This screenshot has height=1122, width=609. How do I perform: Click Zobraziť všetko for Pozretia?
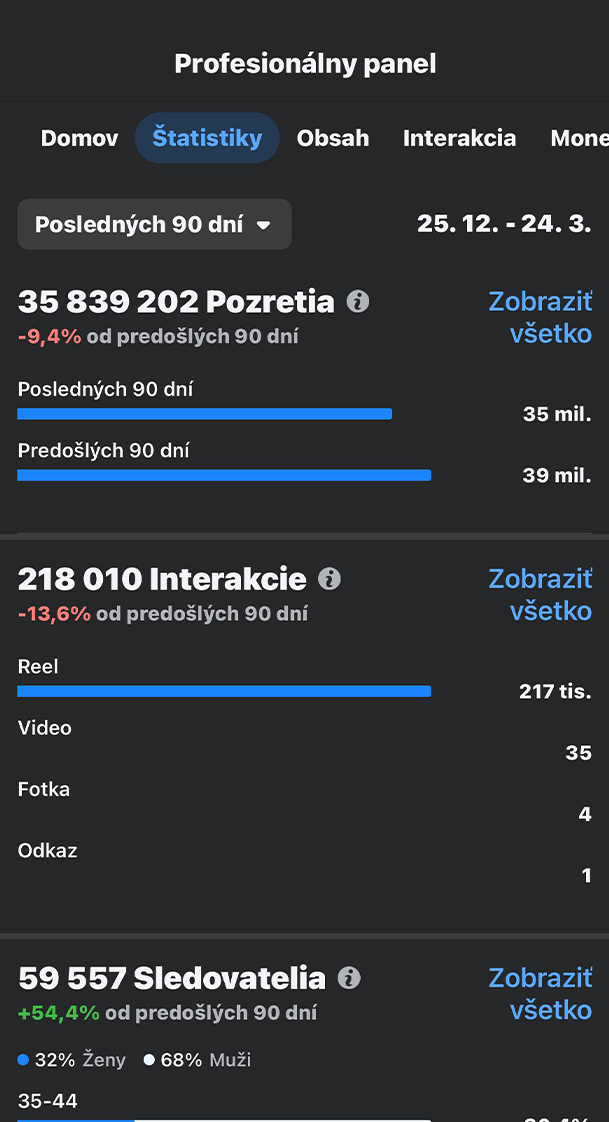coord(540,317)
